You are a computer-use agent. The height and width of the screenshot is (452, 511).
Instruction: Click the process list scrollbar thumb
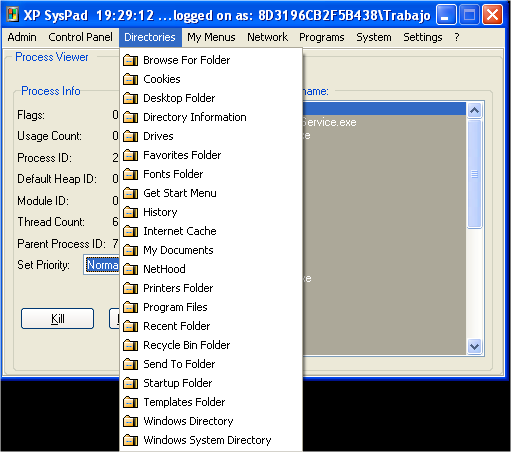click(474, 174)
